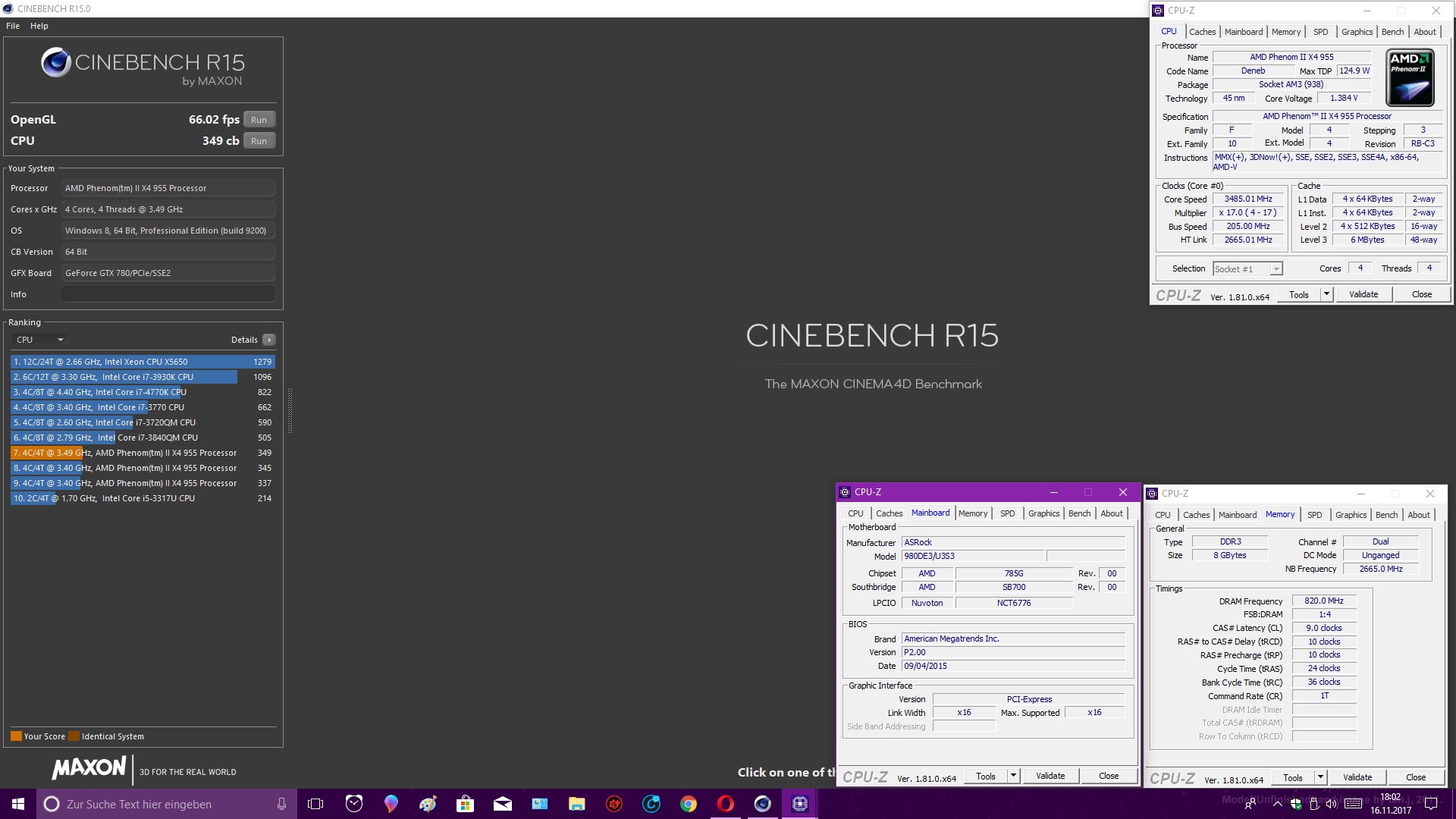Open File Explorer from the taskbar

pyautogui.click(x=576, y=804)
